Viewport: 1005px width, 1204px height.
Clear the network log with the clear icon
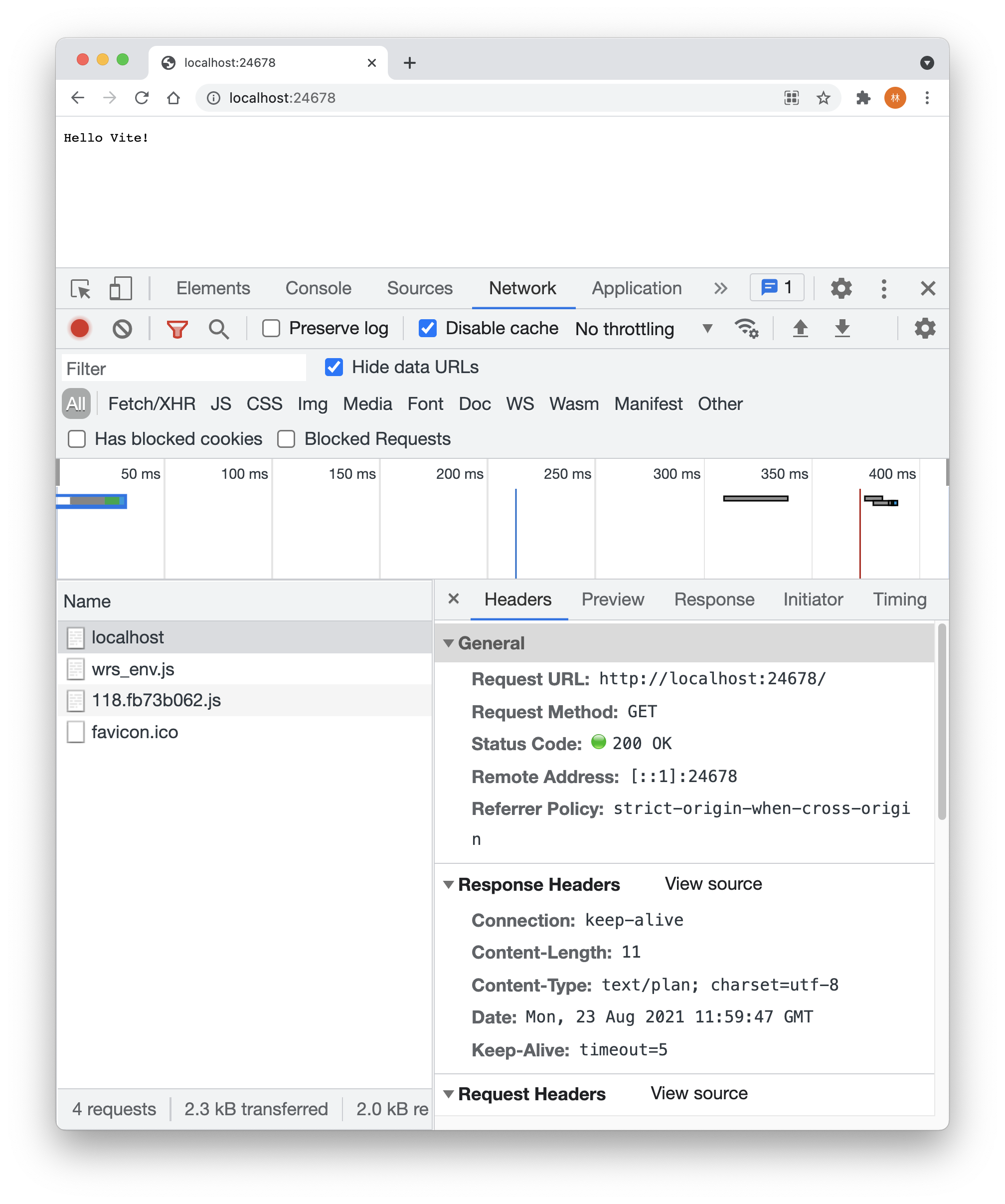(122, 329)
